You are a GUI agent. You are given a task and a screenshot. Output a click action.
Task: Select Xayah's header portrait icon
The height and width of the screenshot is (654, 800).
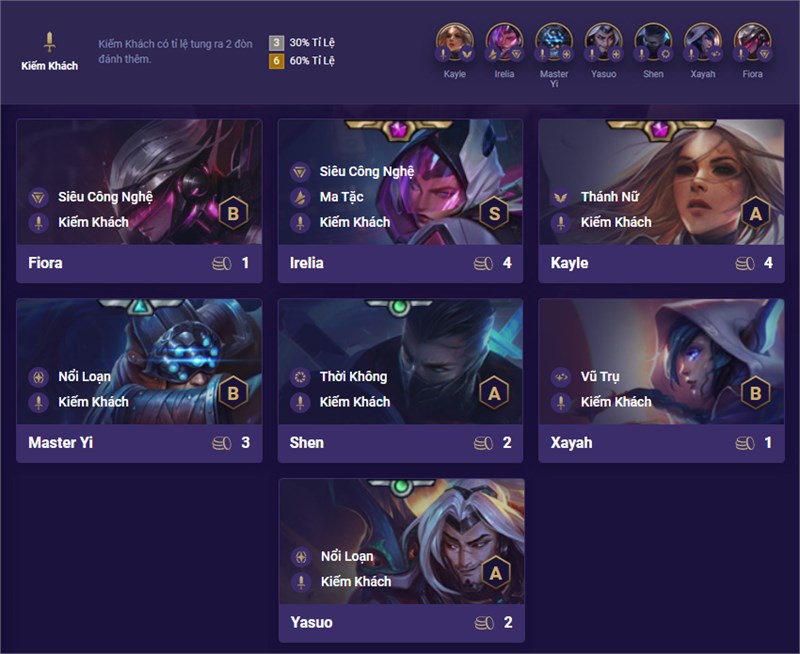click(x=703, y=42)
